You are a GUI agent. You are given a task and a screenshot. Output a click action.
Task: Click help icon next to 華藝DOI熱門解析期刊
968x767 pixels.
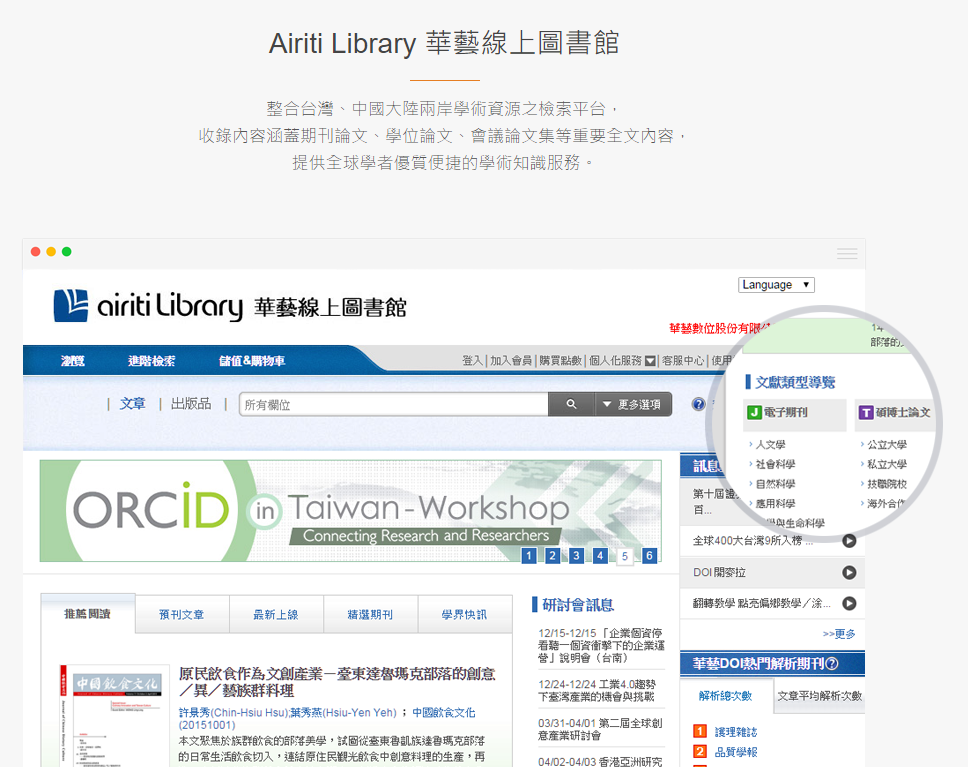click(832, 664)
